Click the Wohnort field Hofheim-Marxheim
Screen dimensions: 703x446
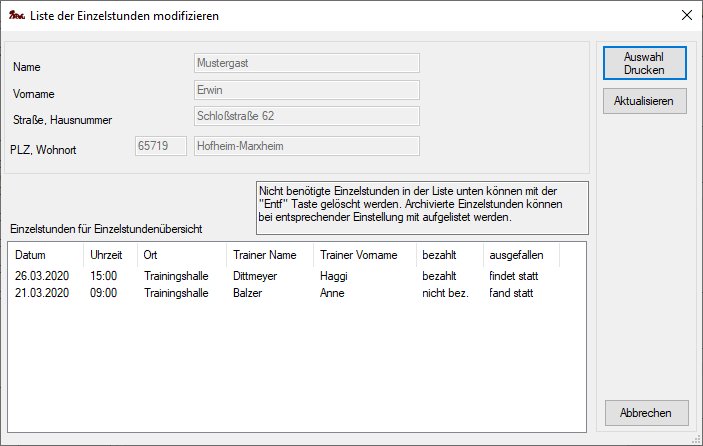click(x=304, y=147)
